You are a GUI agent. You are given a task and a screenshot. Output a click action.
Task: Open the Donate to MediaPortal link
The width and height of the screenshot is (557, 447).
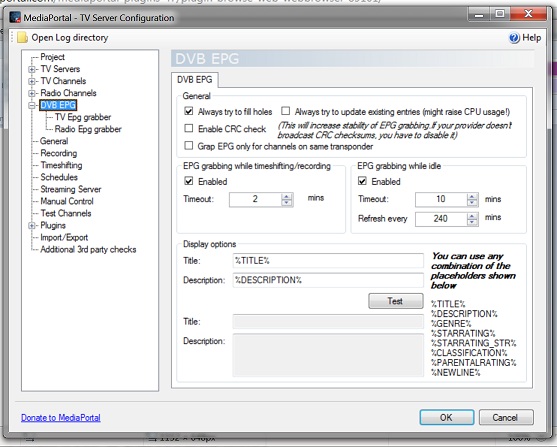[61, 418]
